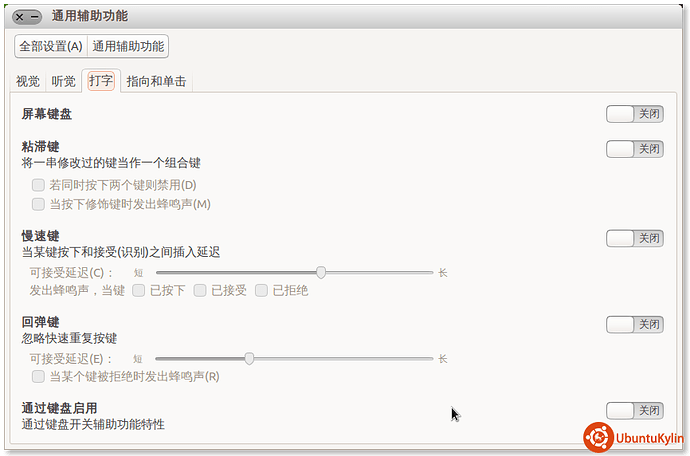Click the slow keys 可接受延迟(C) slider handle
The image size is (690, 456).
321,272
